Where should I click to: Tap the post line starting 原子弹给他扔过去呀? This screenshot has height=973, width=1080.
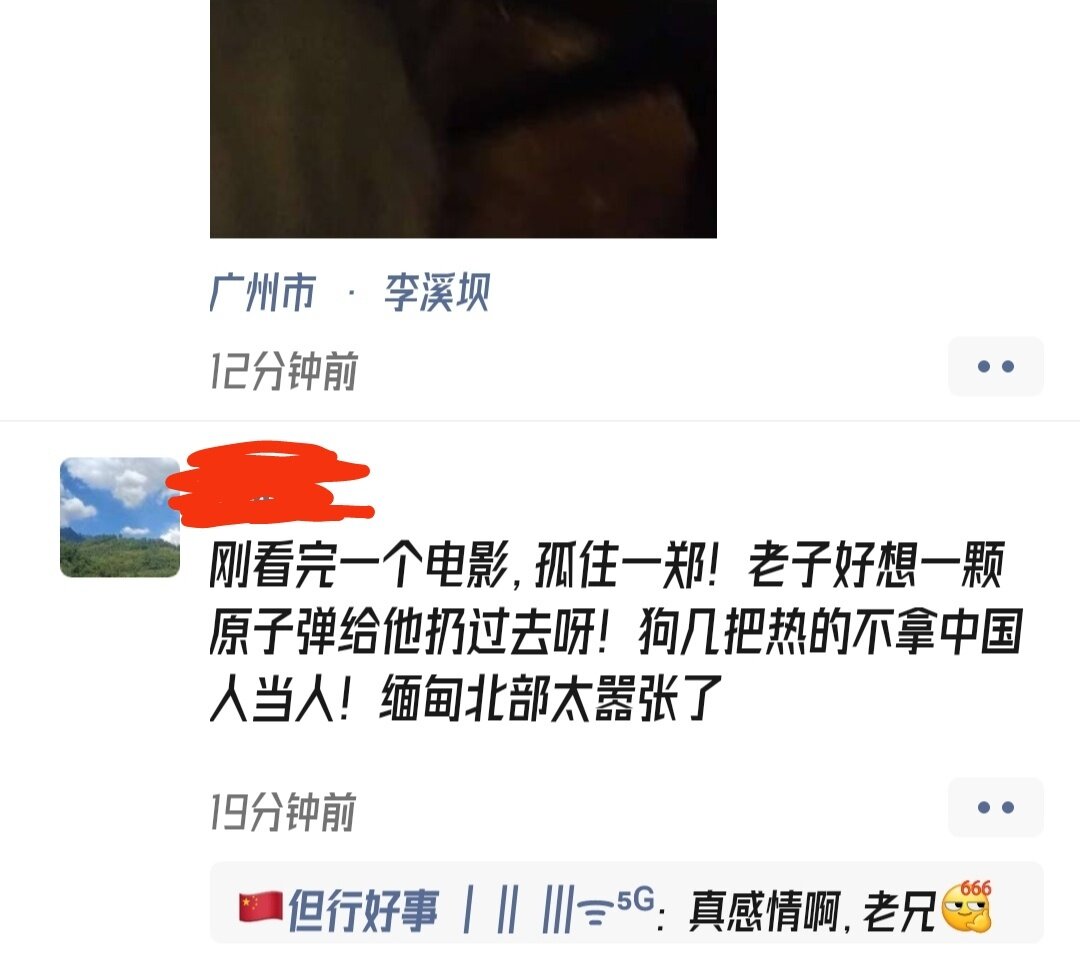616,631
